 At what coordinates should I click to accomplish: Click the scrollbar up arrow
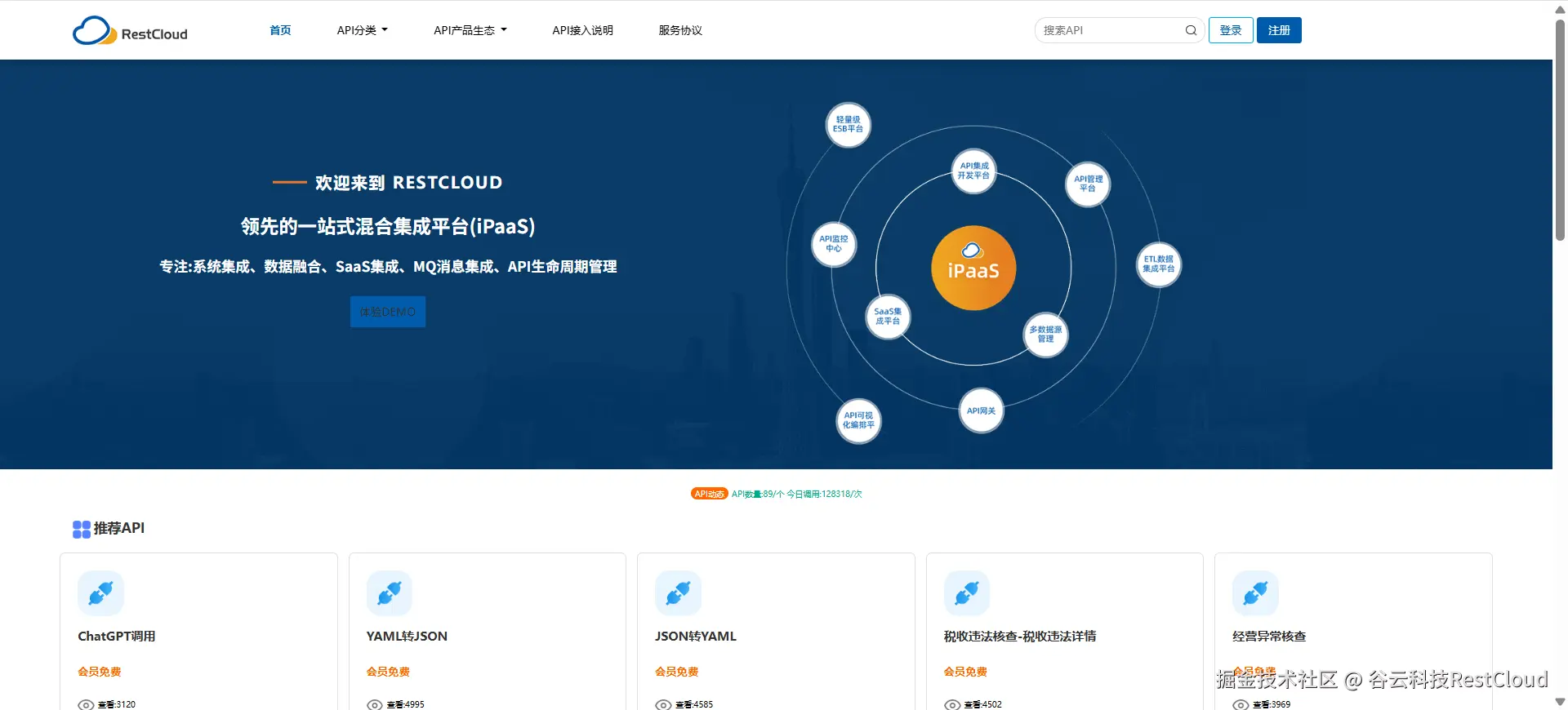pyautogui.click(x=1560, y=8)
